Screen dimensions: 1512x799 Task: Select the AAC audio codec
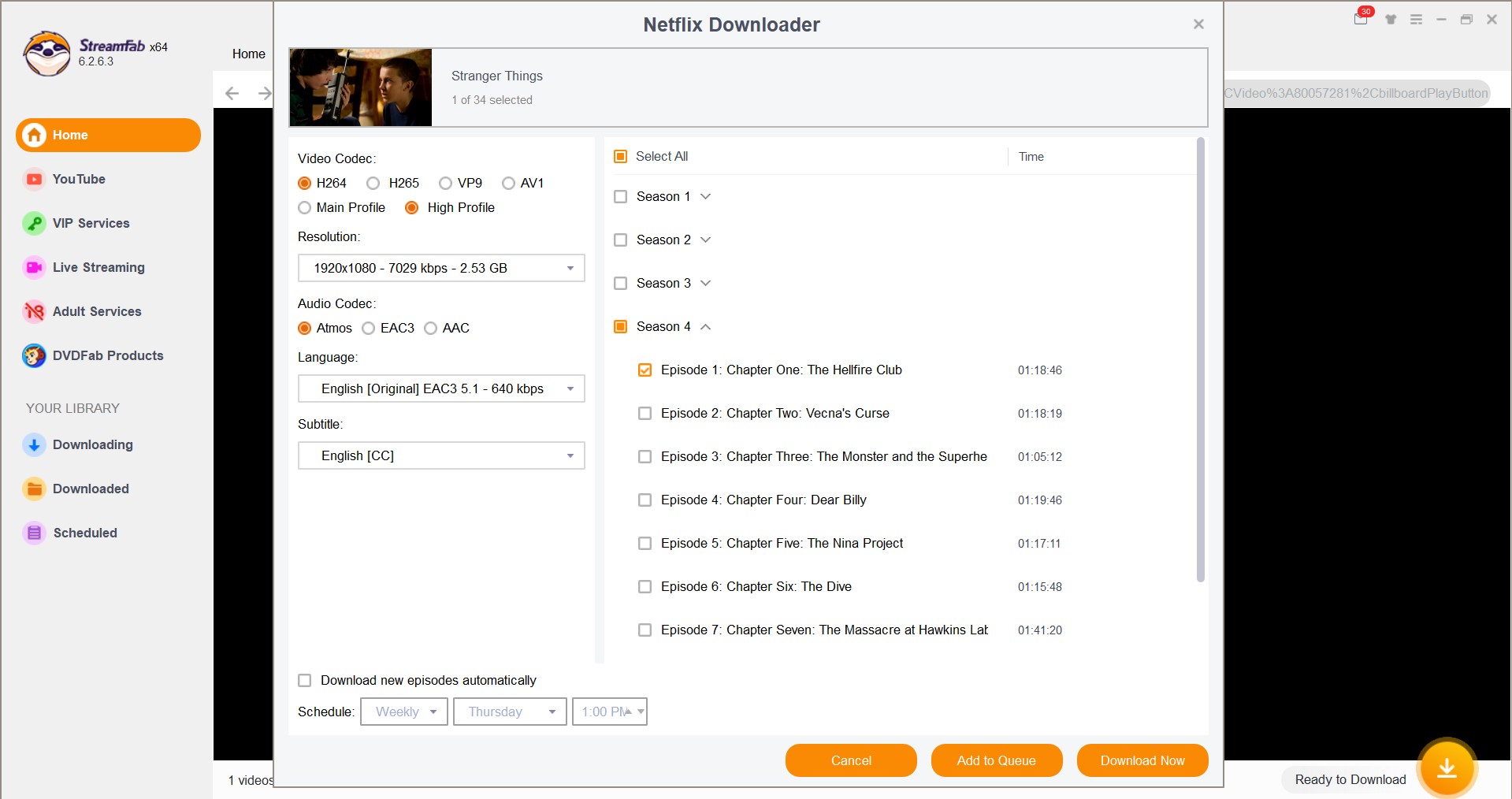pos(430,329)
